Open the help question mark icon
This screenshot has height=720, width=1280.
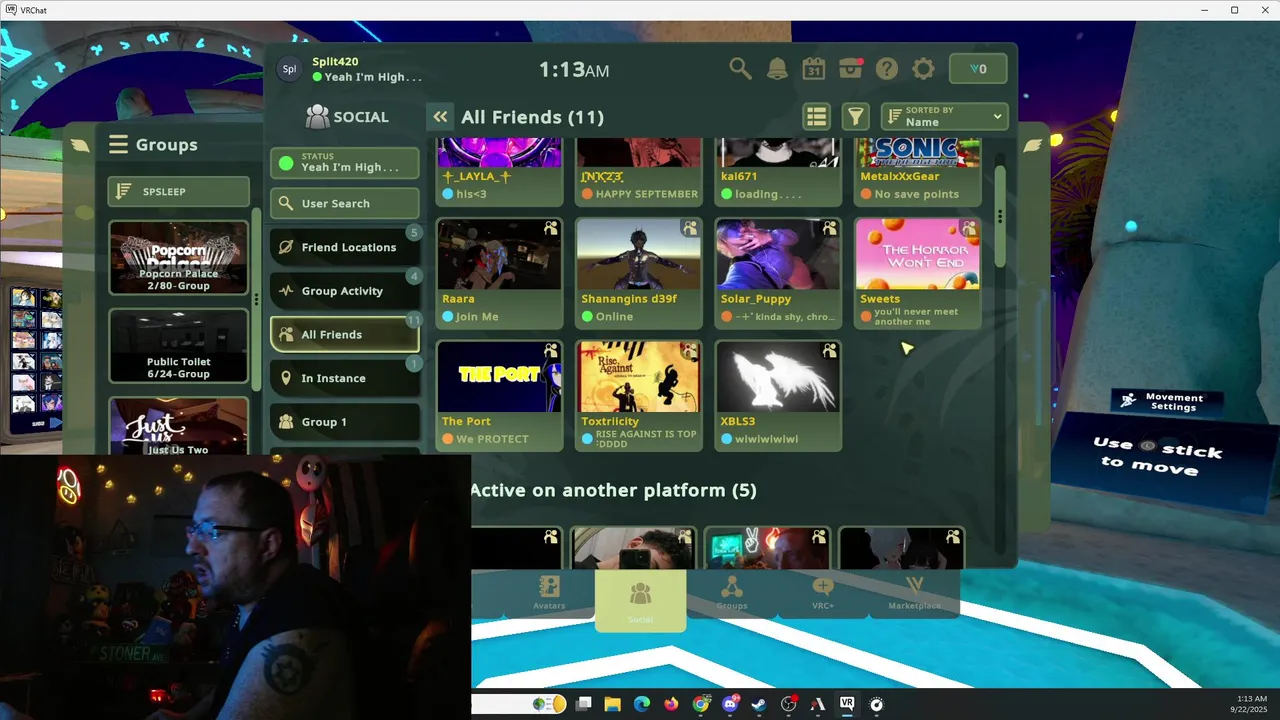(x=887, y=69)
